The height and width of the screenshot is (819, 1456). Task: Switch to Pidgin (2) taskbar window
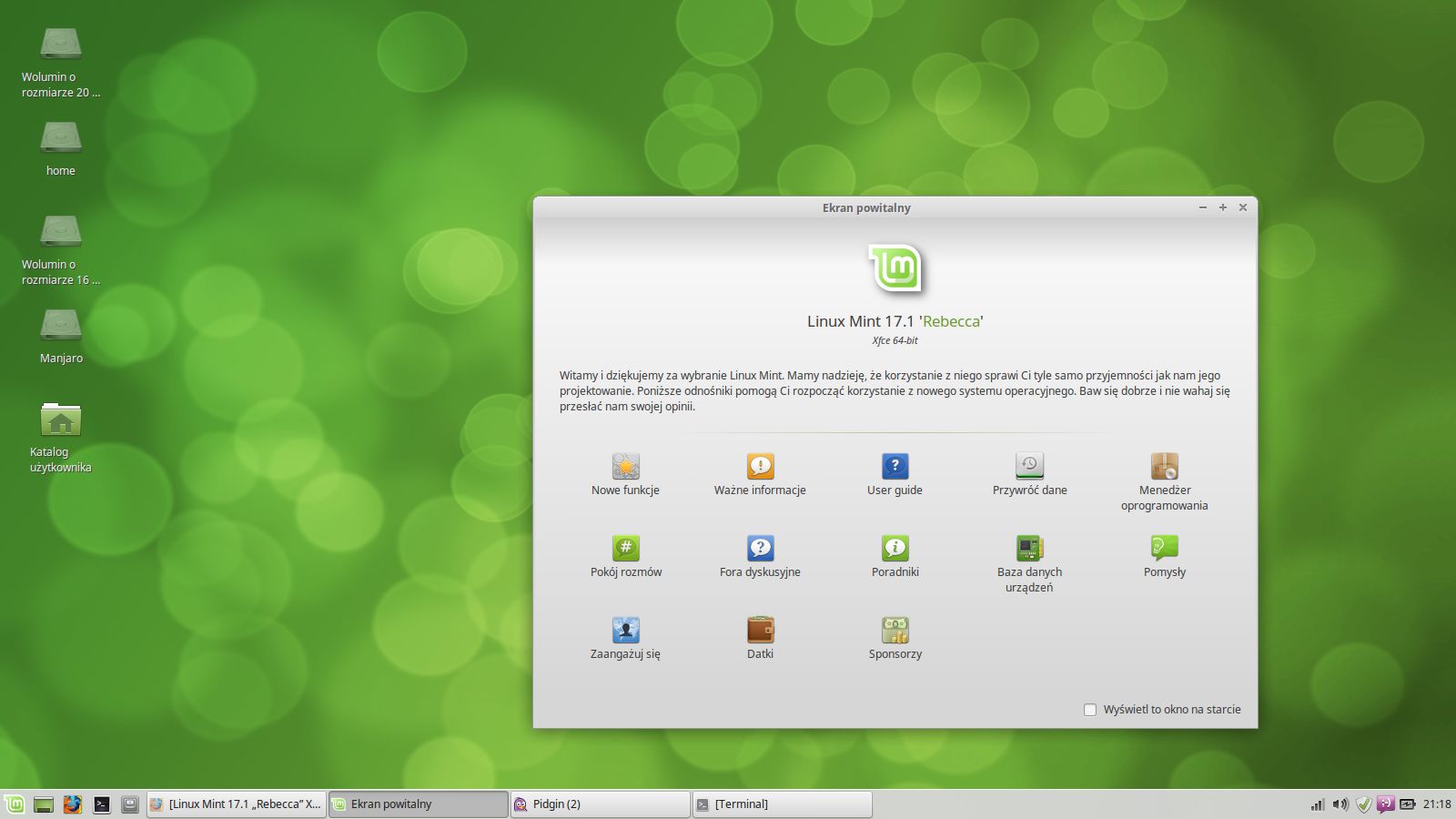(599, 804)
